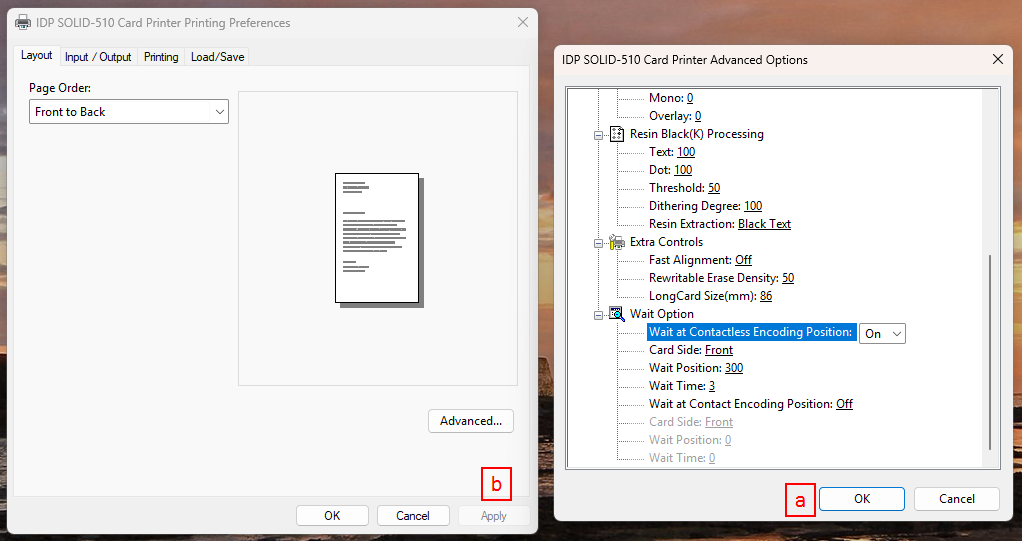
Task: Collapse the Resin Black(K) Processing node
Action: 598,136
